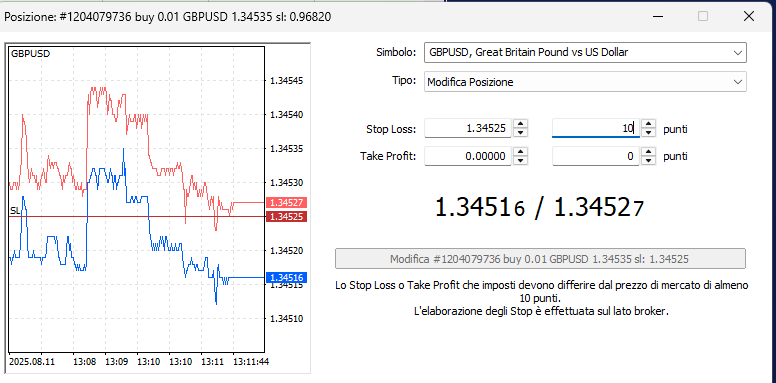Click the 13:11:44 time axis label

[x=251, y=362]
